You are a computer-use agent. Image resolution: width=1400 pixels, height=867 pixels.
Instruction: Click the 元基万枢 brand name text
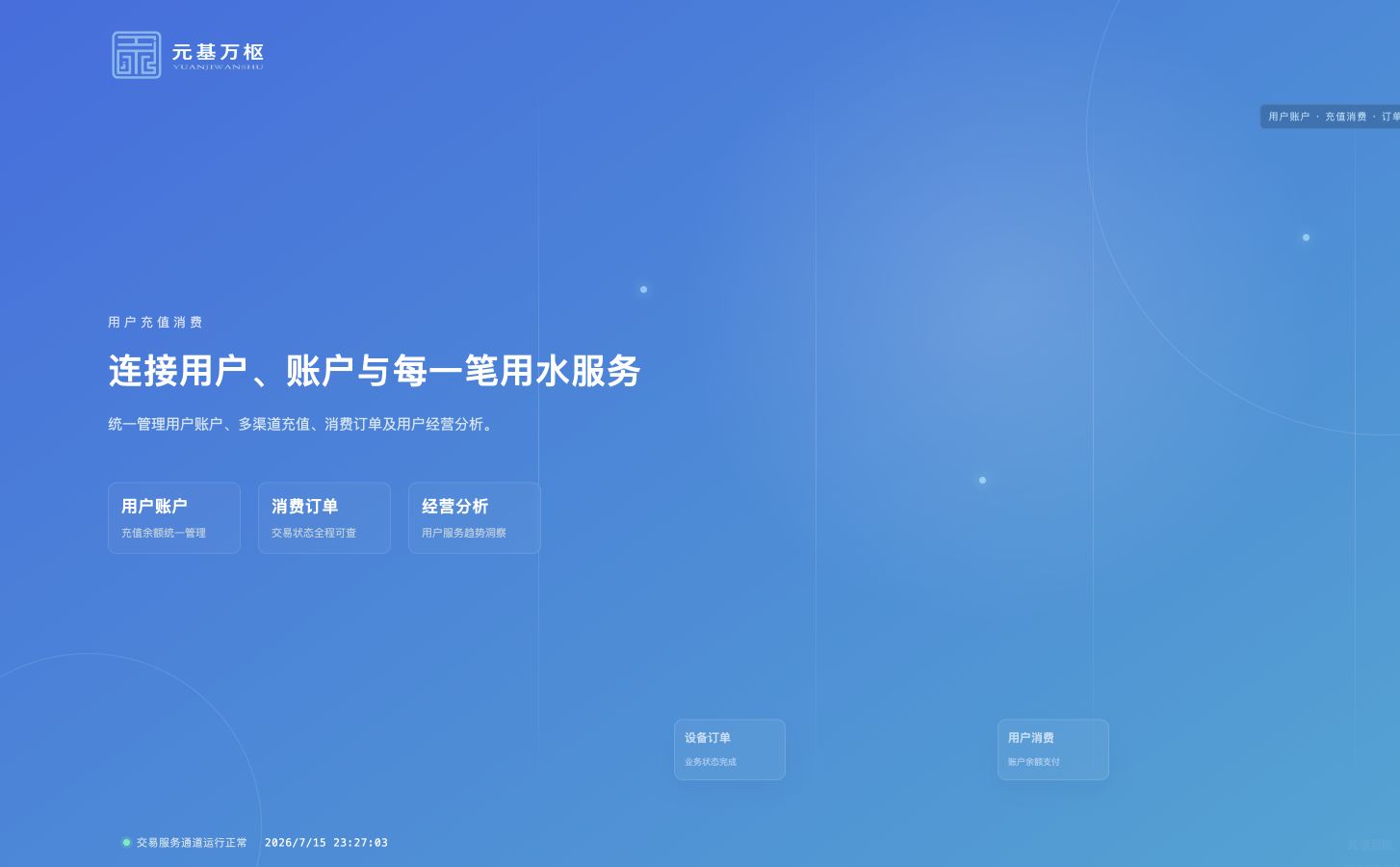coord(218,52)
